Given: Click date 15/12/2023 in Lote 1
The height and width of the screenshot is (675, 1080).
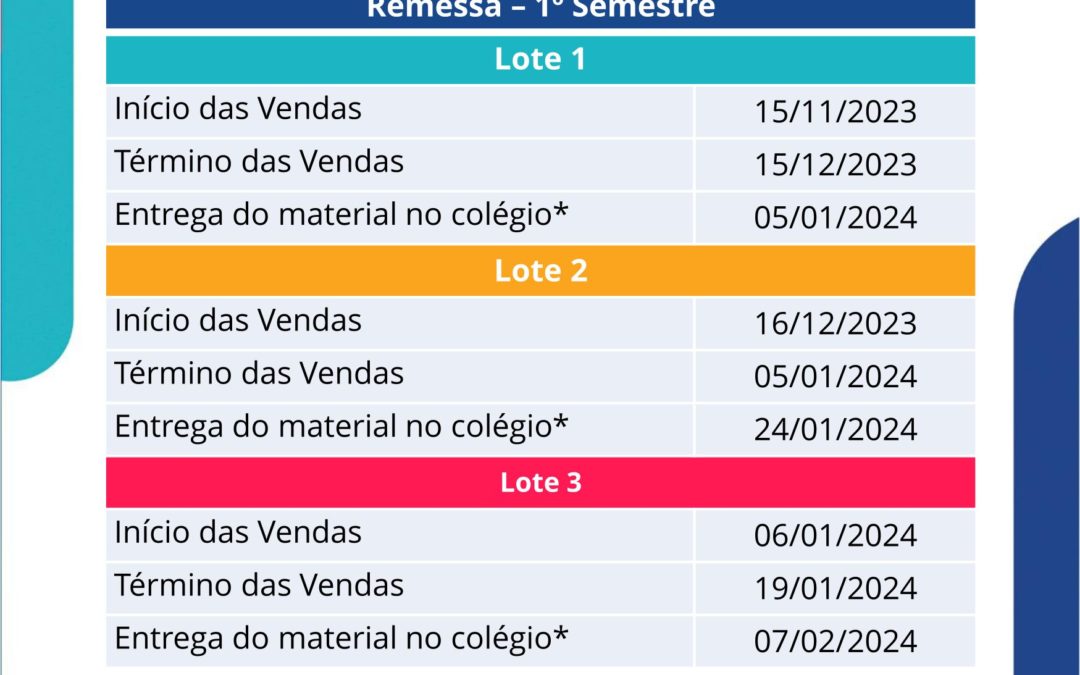Looking at the screenshot, I should point(835,165).
